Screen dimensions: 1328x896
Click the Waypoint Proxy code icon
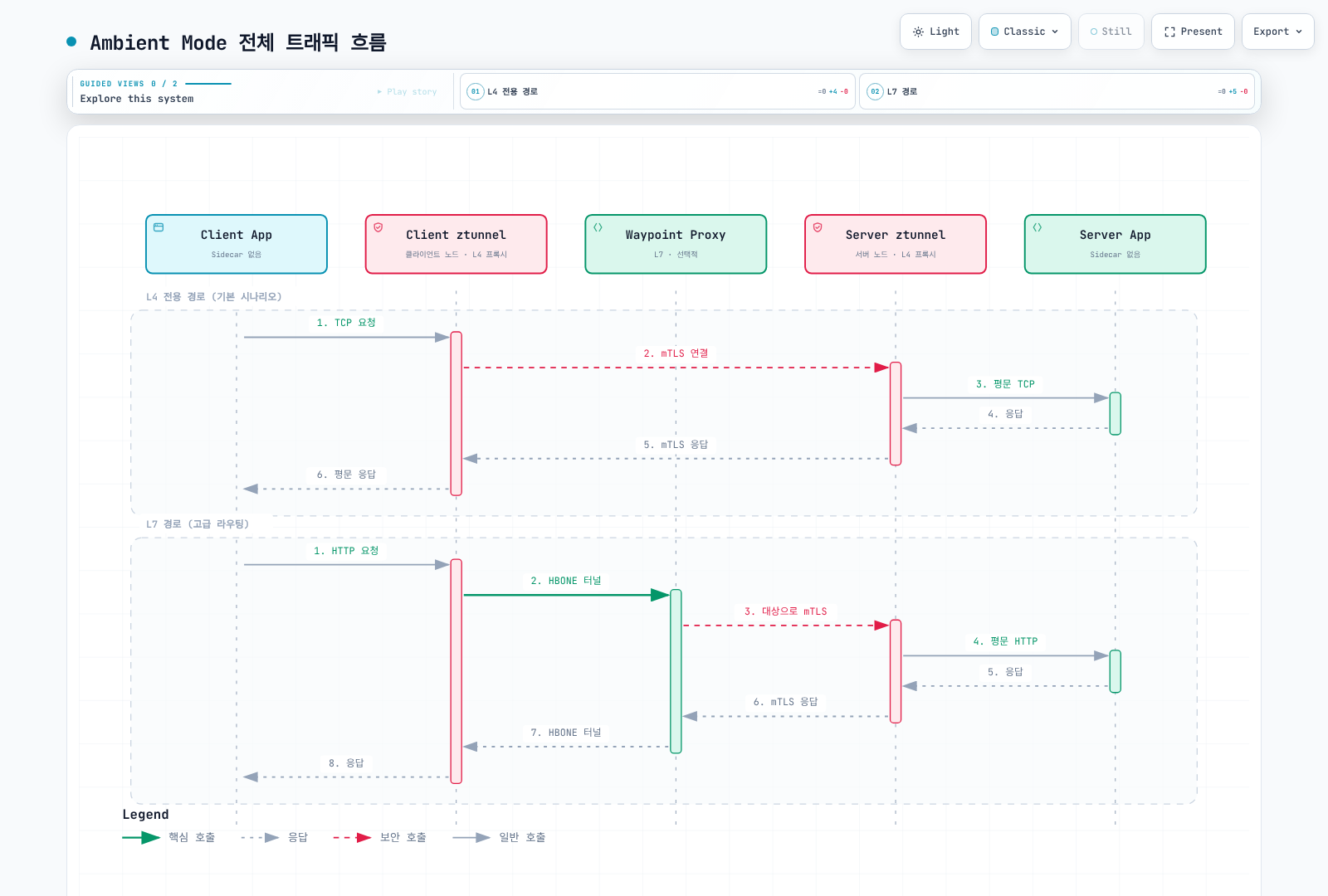tap(598, 227)
